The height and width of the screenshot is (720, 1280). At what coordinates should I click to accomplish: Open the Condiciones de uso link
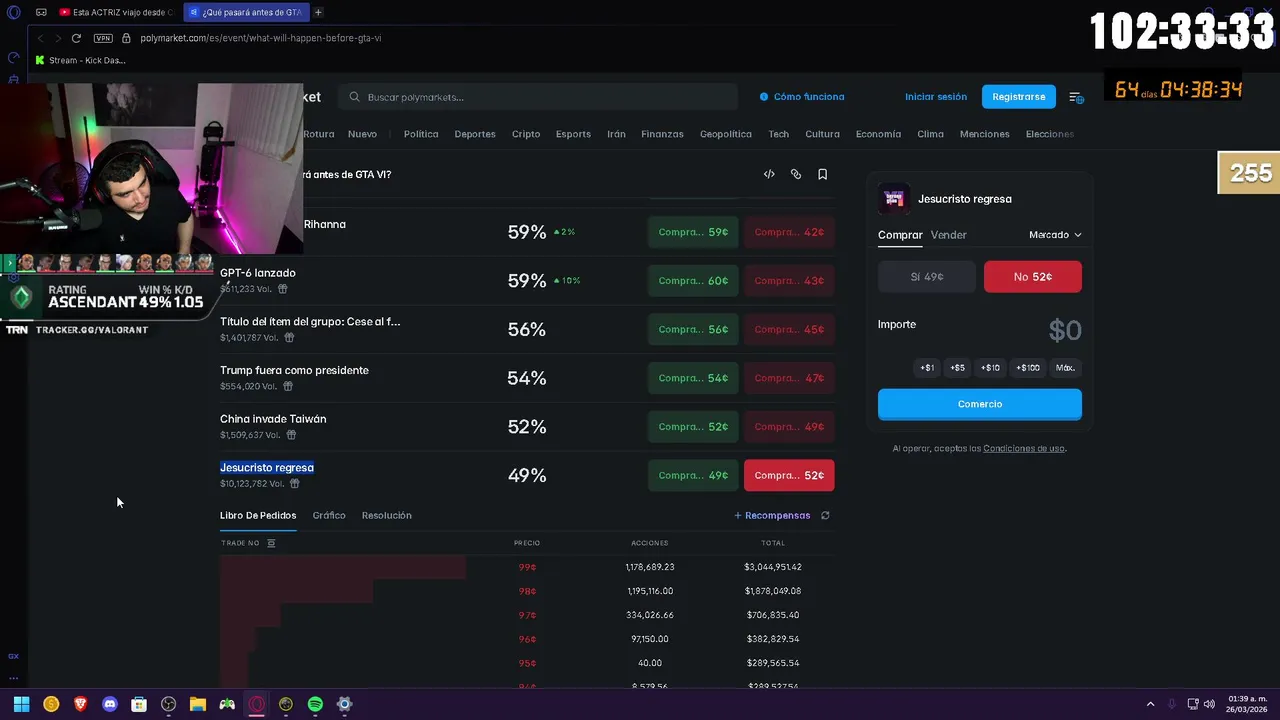[x=1024, y=449]
